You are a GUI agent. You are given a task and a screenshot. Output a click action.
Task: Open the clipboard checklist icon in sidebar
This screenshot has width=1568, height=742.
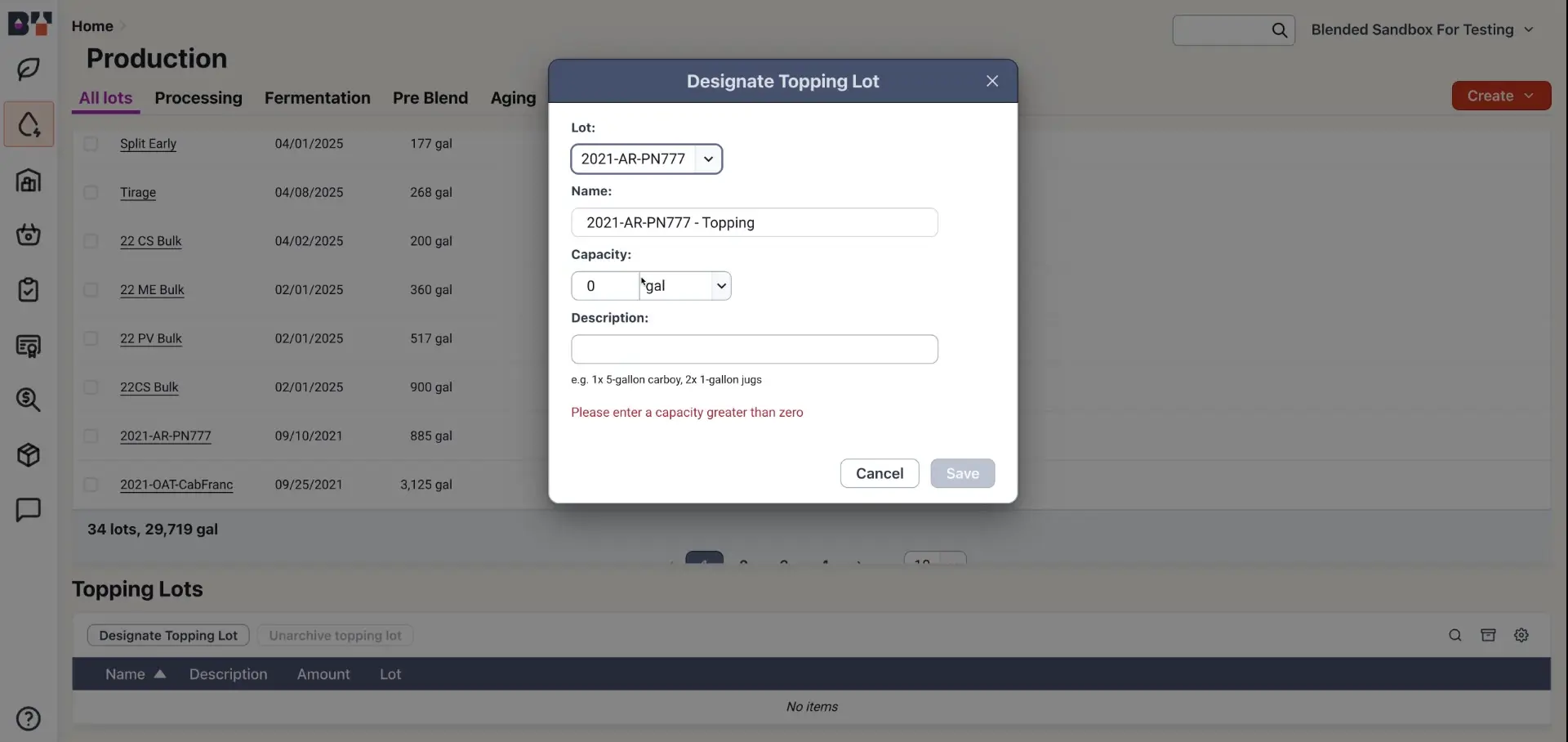pyautogui.click(x=29, y=289)
